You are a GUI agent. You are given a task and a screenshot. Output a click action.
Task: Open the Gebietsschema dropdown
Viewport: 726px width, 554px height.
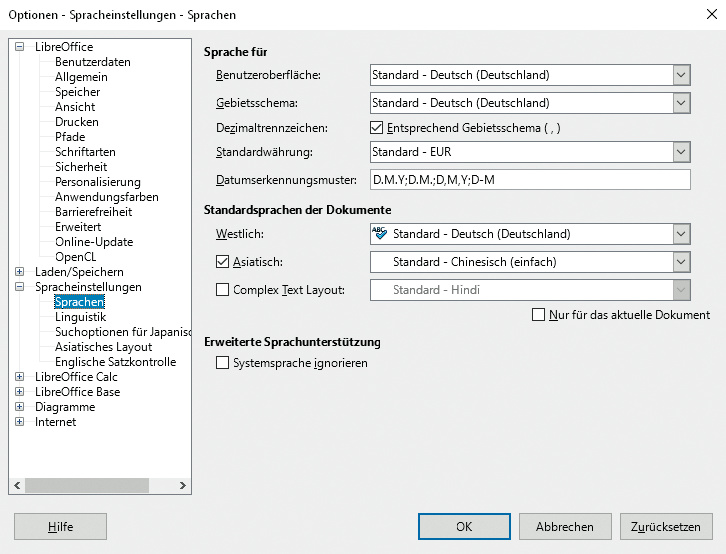(681, 103)
